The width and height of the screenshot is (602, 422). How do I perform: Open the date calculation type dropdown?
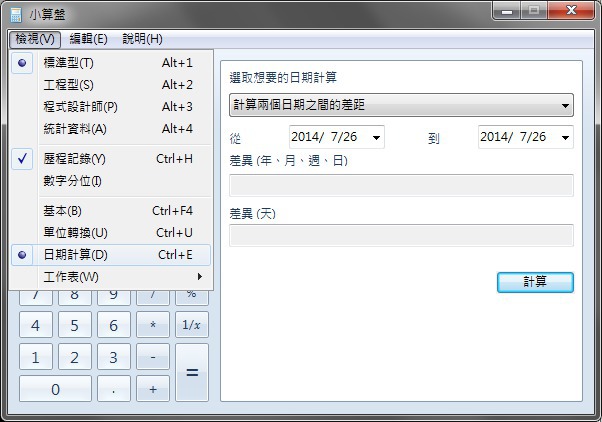click(401, 105)
